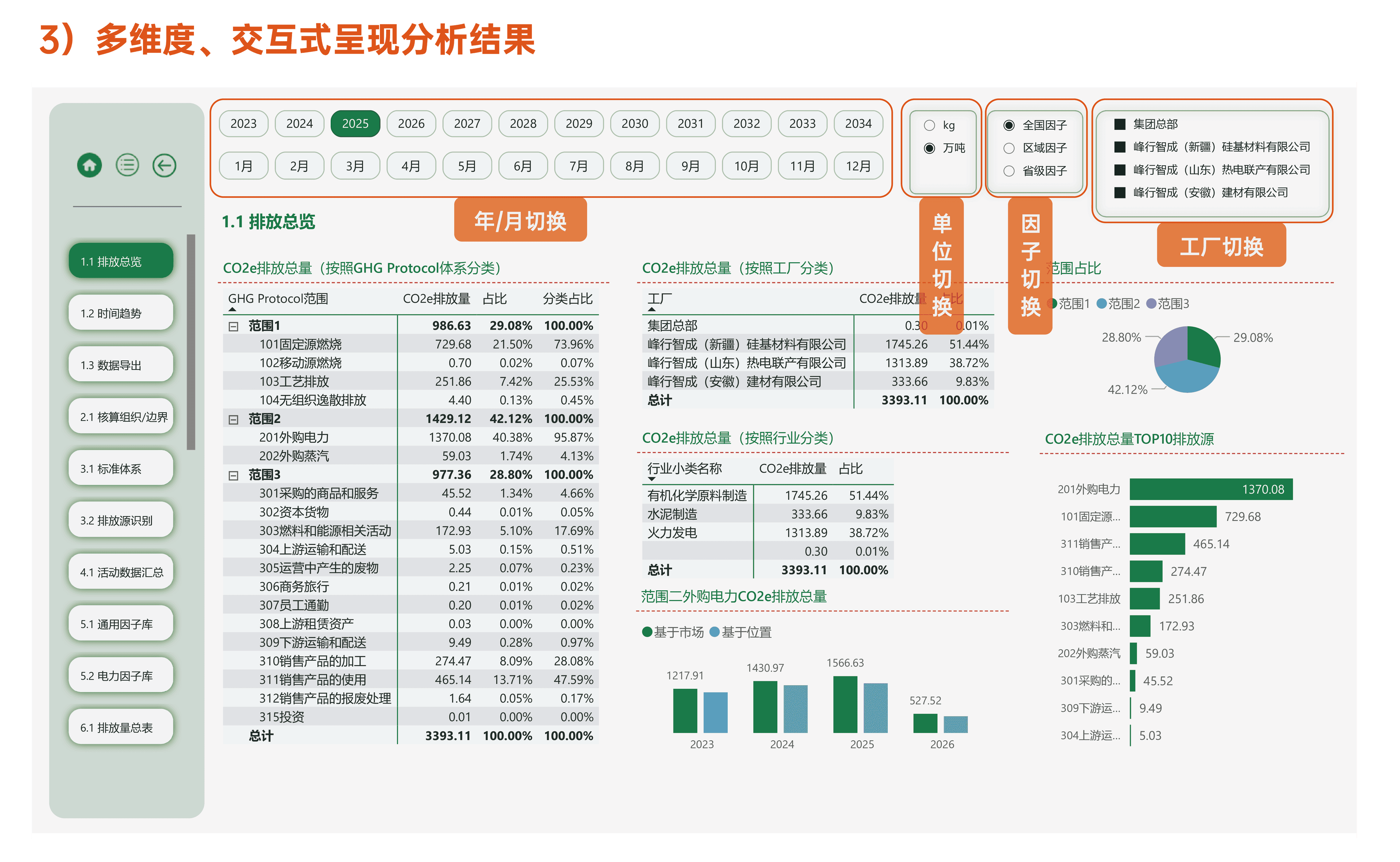Toggle 峰行智成（安徽）建材有限公司 checkbox

1120,193
